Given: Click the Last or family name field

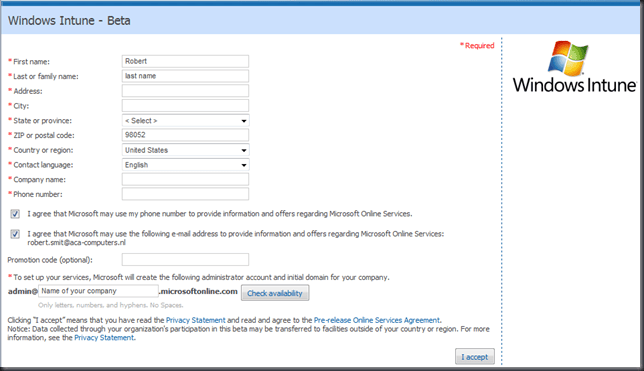Looking at the screenshot, I should [x=185, y=76].
